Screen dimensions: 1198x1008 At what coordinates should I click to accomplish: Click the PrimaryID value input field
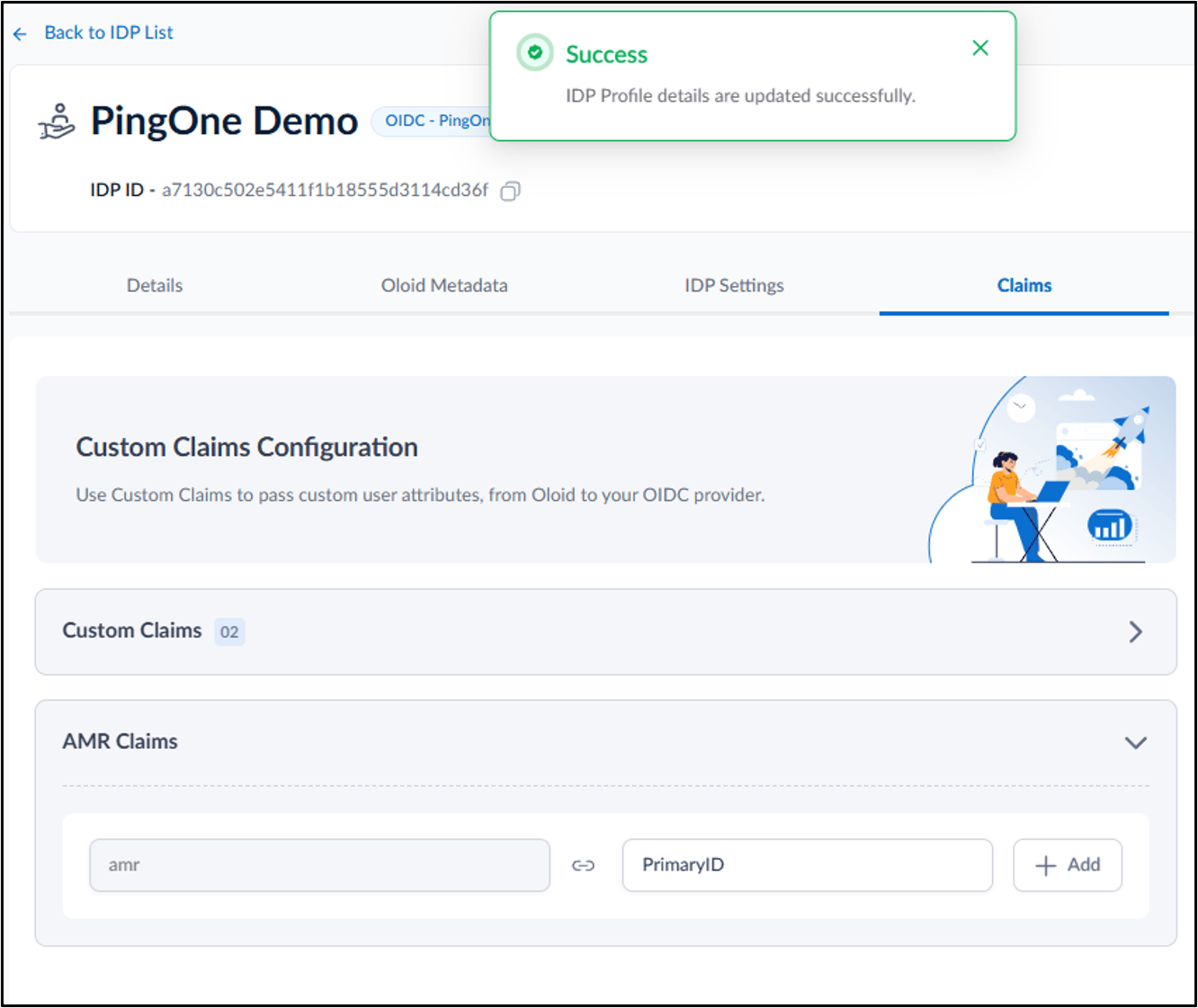807,865
